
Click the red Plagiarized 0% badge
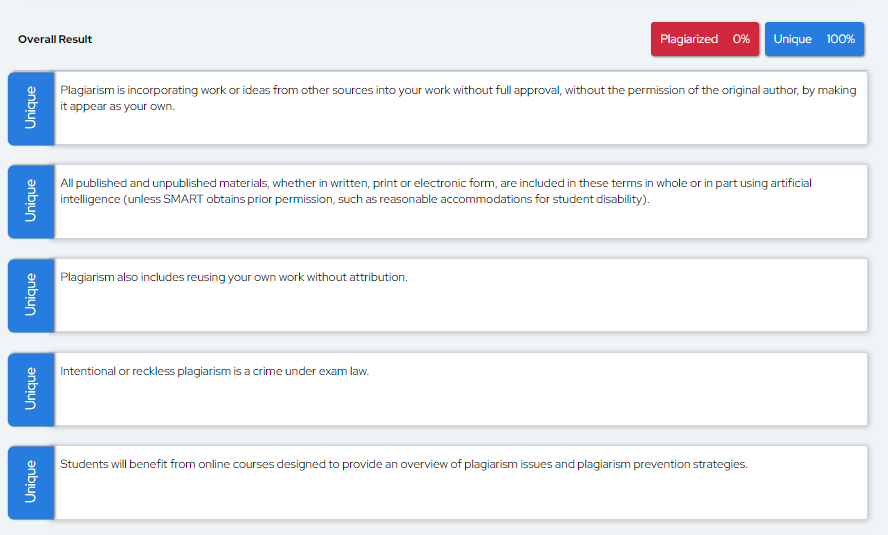click(x=704, y=39)
